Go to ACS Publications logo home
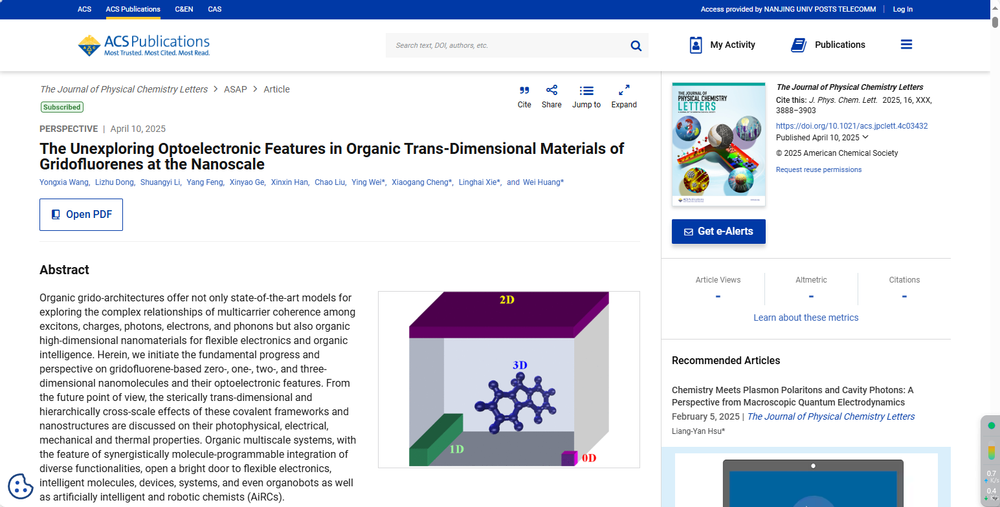 tap(144, 45)
